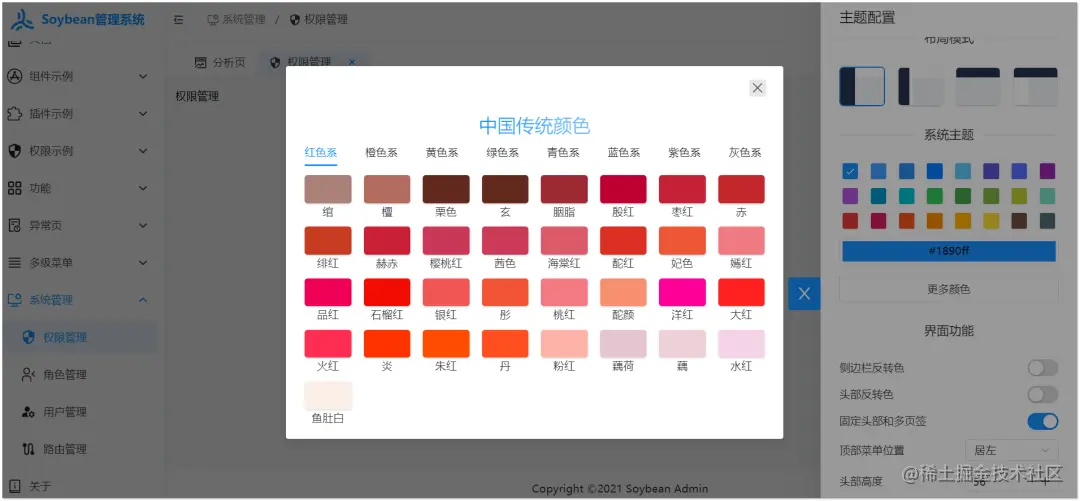Viewport: 1080px width, 501px height.
Task: Collapse the 系统管理 menu chevron
Action: pyautogui.click(x=143, y=300)
